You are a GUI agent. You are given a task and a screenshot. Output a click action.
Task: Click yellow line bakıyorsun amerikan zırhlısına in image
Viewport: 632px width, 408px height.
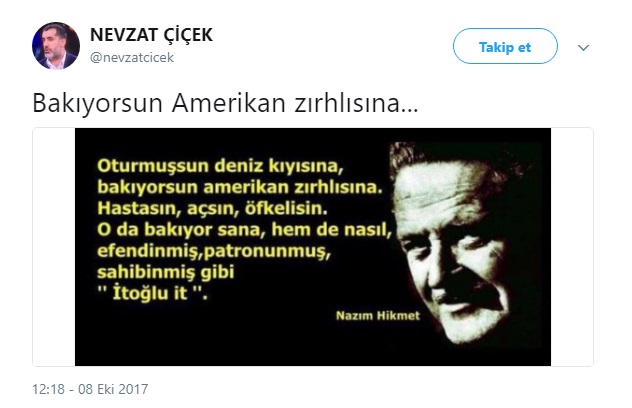(x=239, y=187)
